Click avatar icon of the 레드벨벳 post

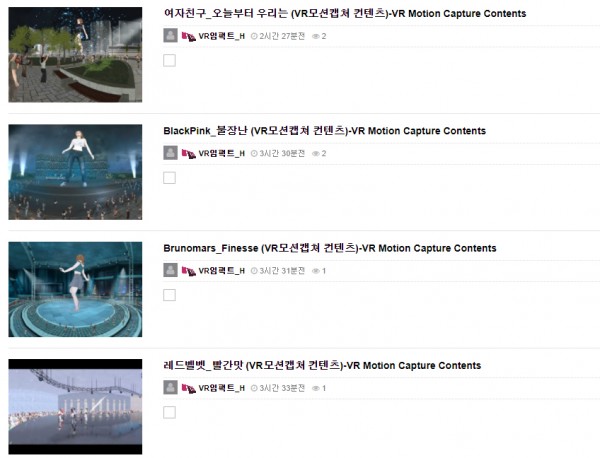[170, 388]
